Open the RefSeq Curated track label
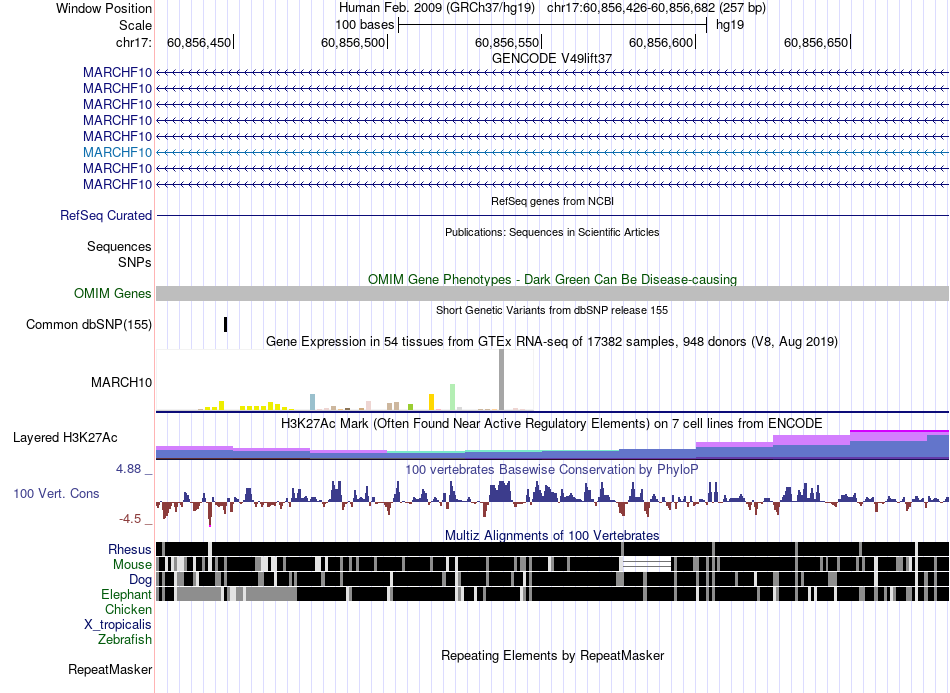The image size is (950, 693). pos(106,215)
